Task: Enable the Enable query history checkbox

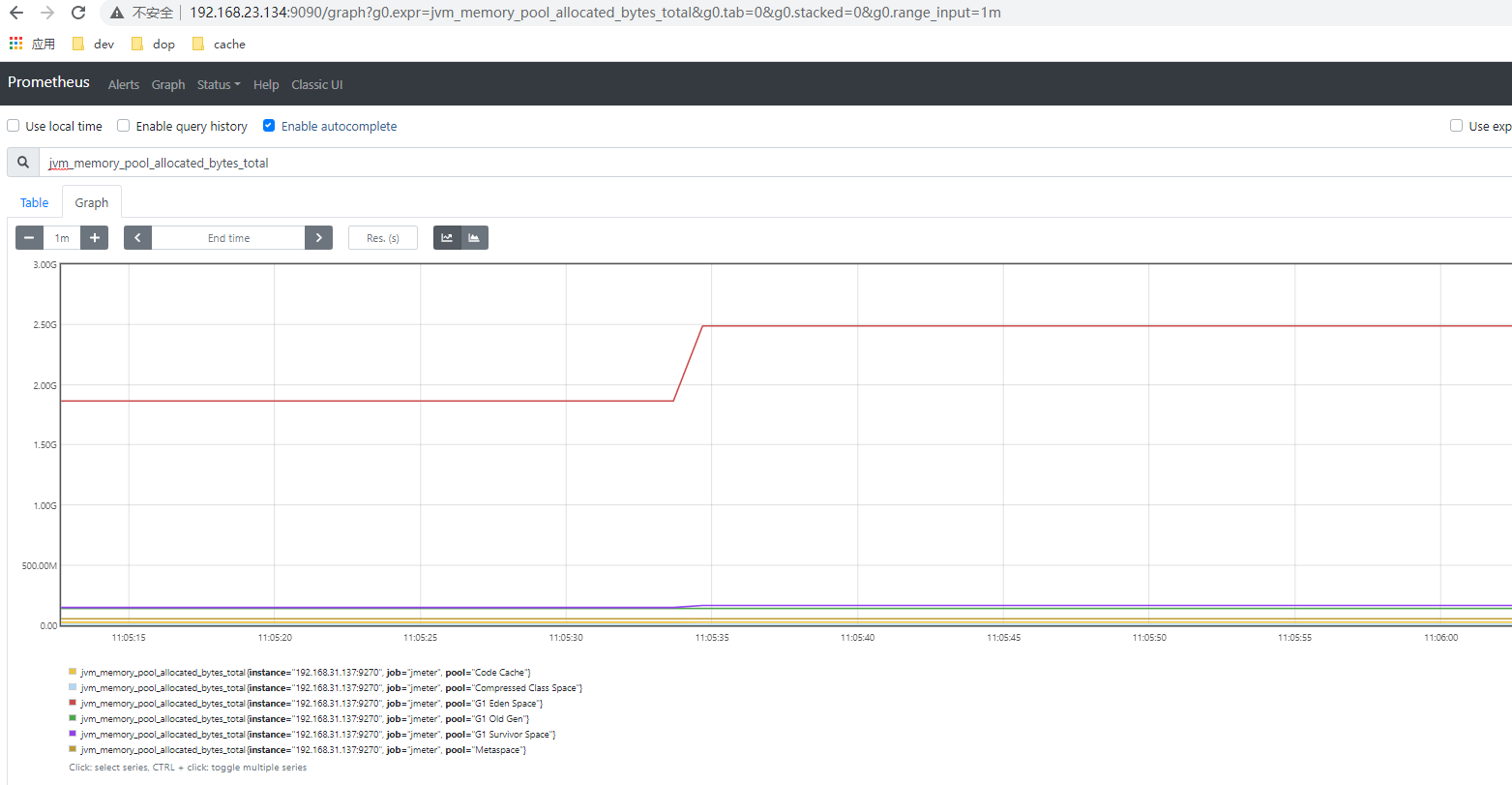Action: coord(123,125)
